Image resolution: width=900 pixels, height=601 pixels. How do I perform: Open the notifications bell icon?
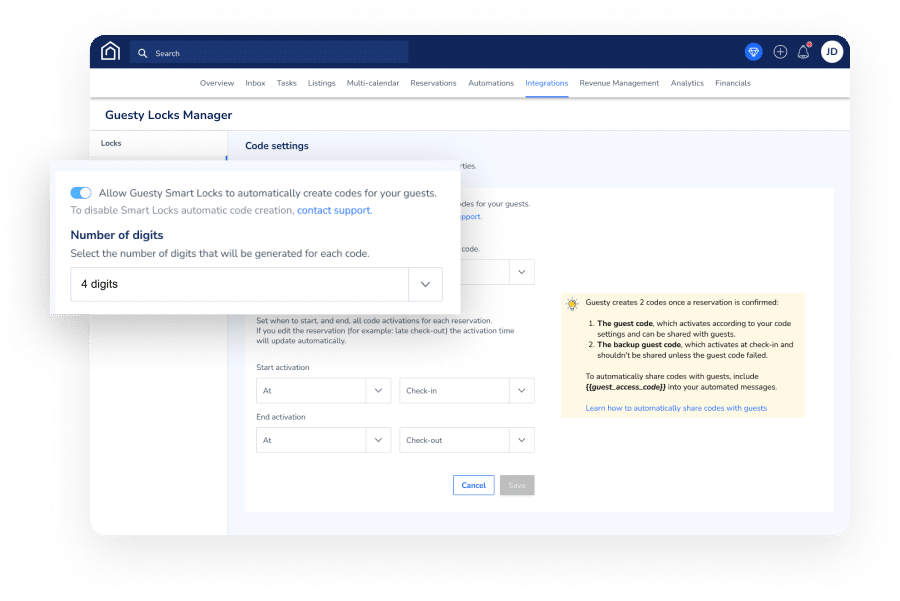(804, 52)
